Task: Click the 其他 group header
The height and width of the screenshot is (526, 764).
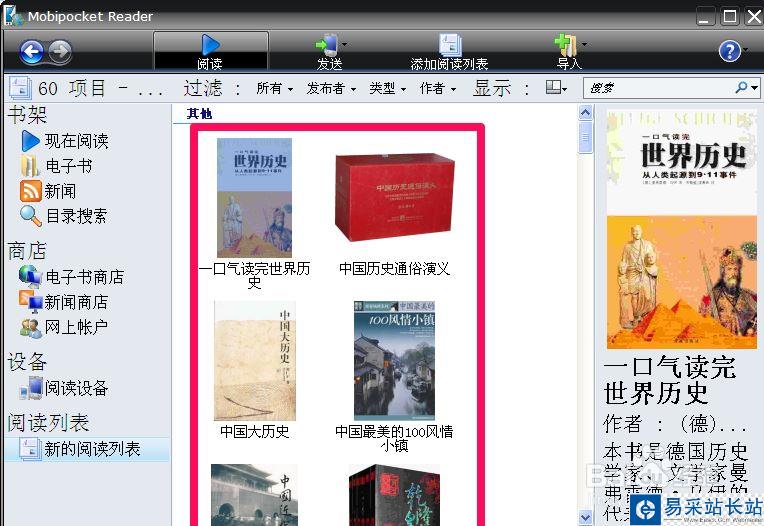Action: 199,114
